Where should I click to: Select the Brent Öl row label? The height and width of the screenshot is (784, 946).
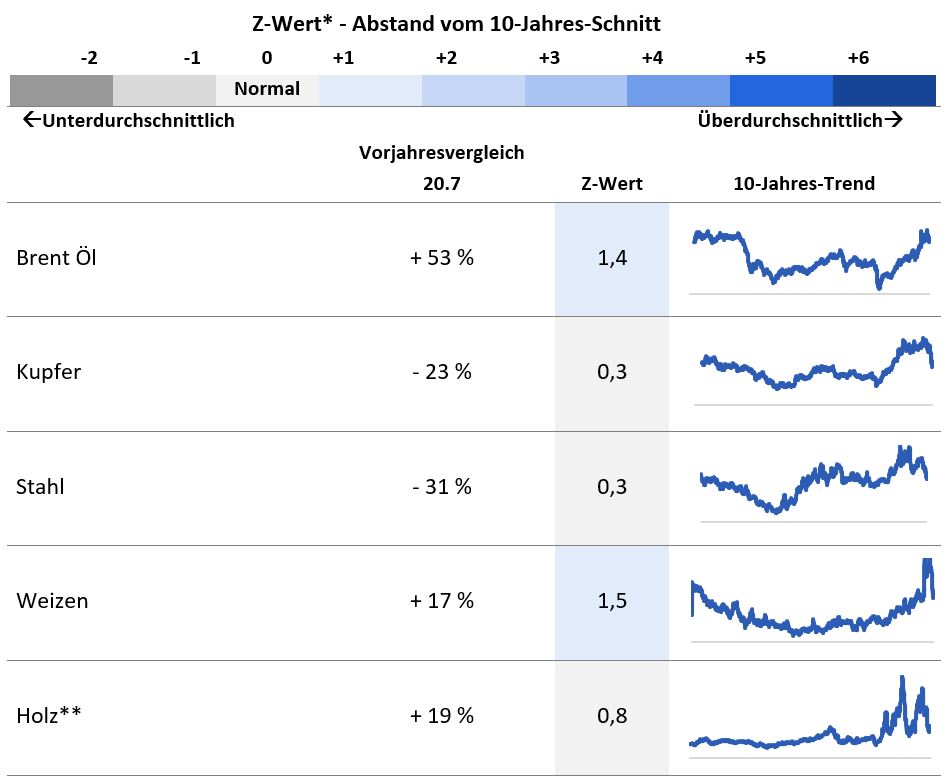pyautogui.click(x=56, y=258)
